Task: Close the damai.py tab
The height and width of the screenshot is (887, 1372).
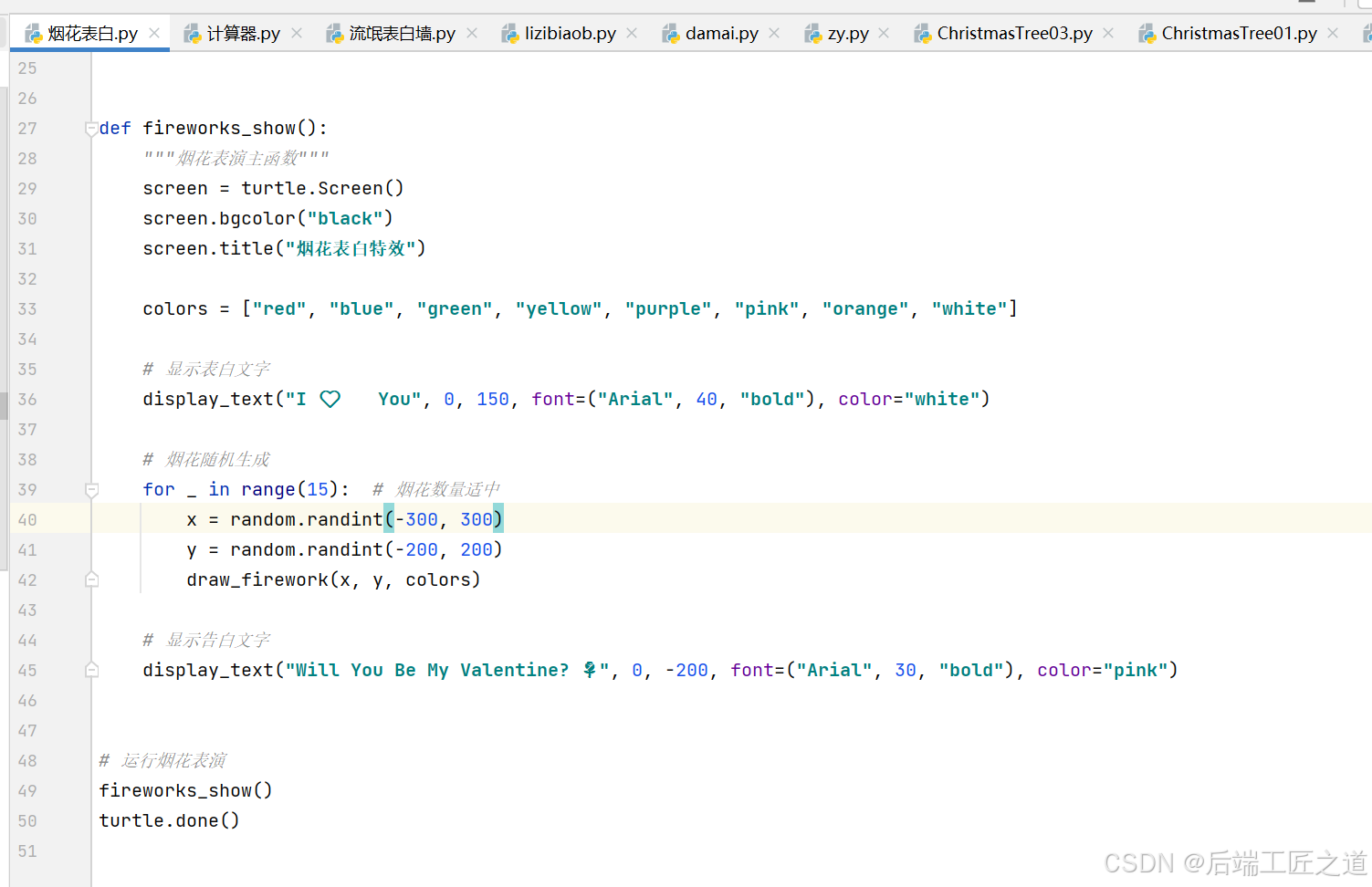Action: click(x=774, y=33)
